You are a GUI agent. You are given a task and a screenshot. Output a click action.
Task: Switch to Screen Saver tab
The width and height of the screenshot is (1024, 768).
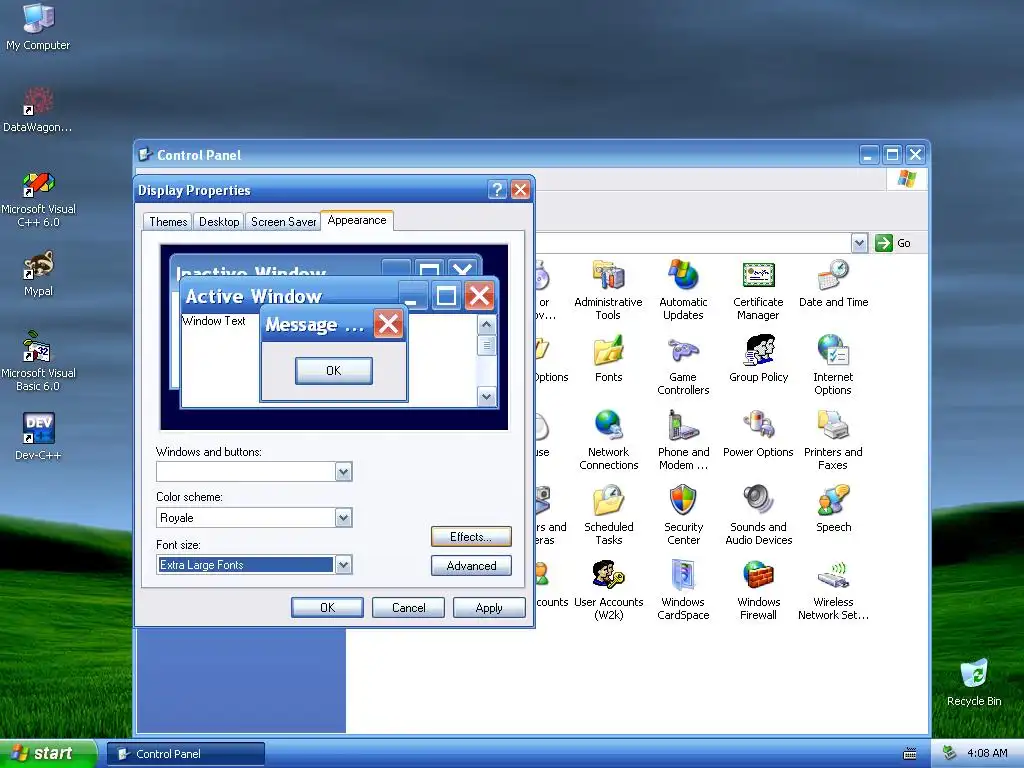(x=283, y=222)
